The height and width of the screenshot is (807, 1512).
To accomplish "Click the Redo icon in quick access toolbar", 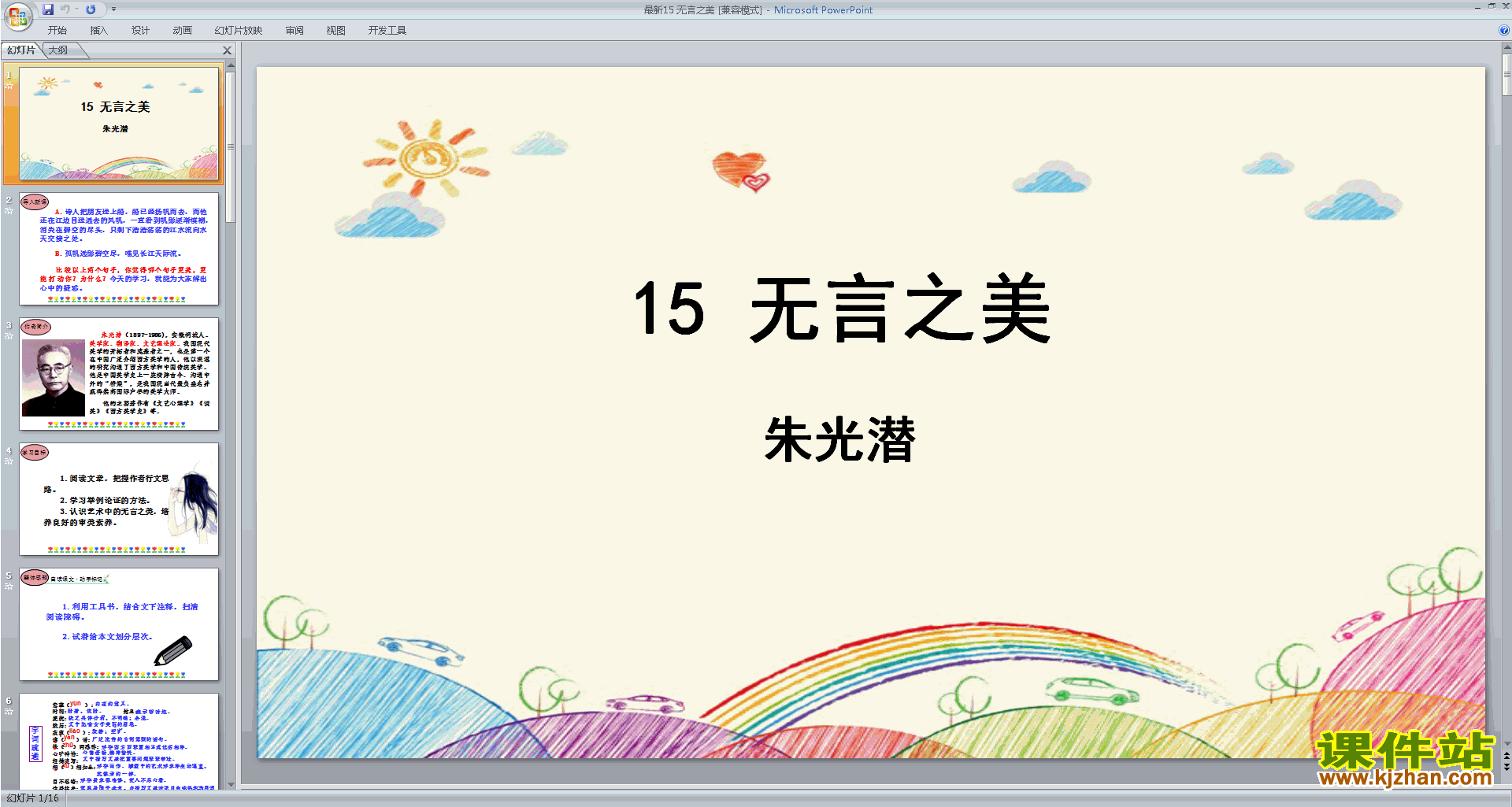I will pyautogui.click(x=91, y=9).
